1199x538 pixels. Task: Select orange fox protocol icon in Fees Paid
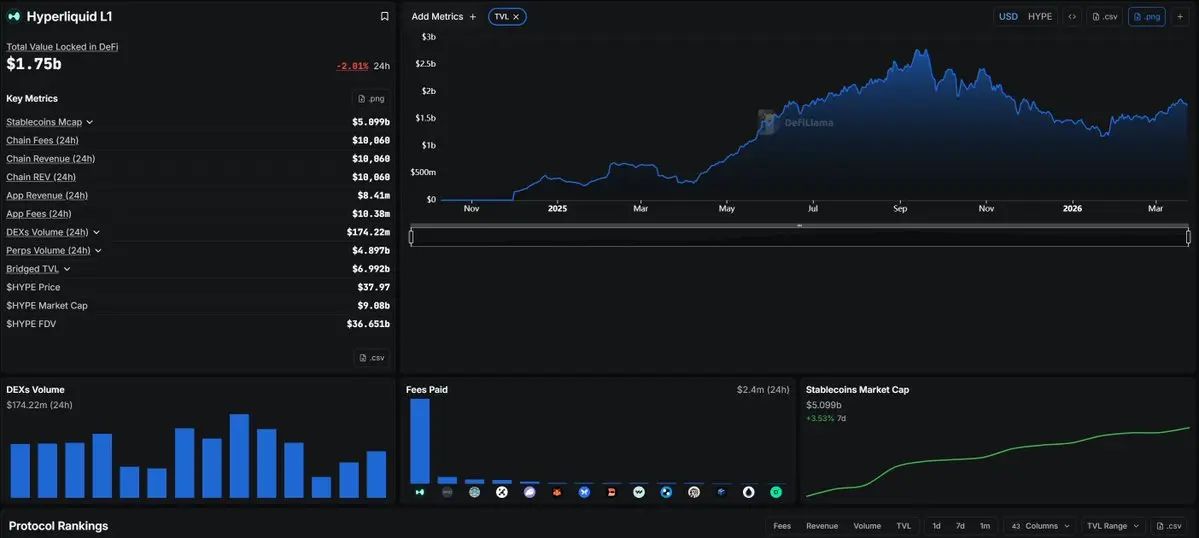(x=557, y=493)
